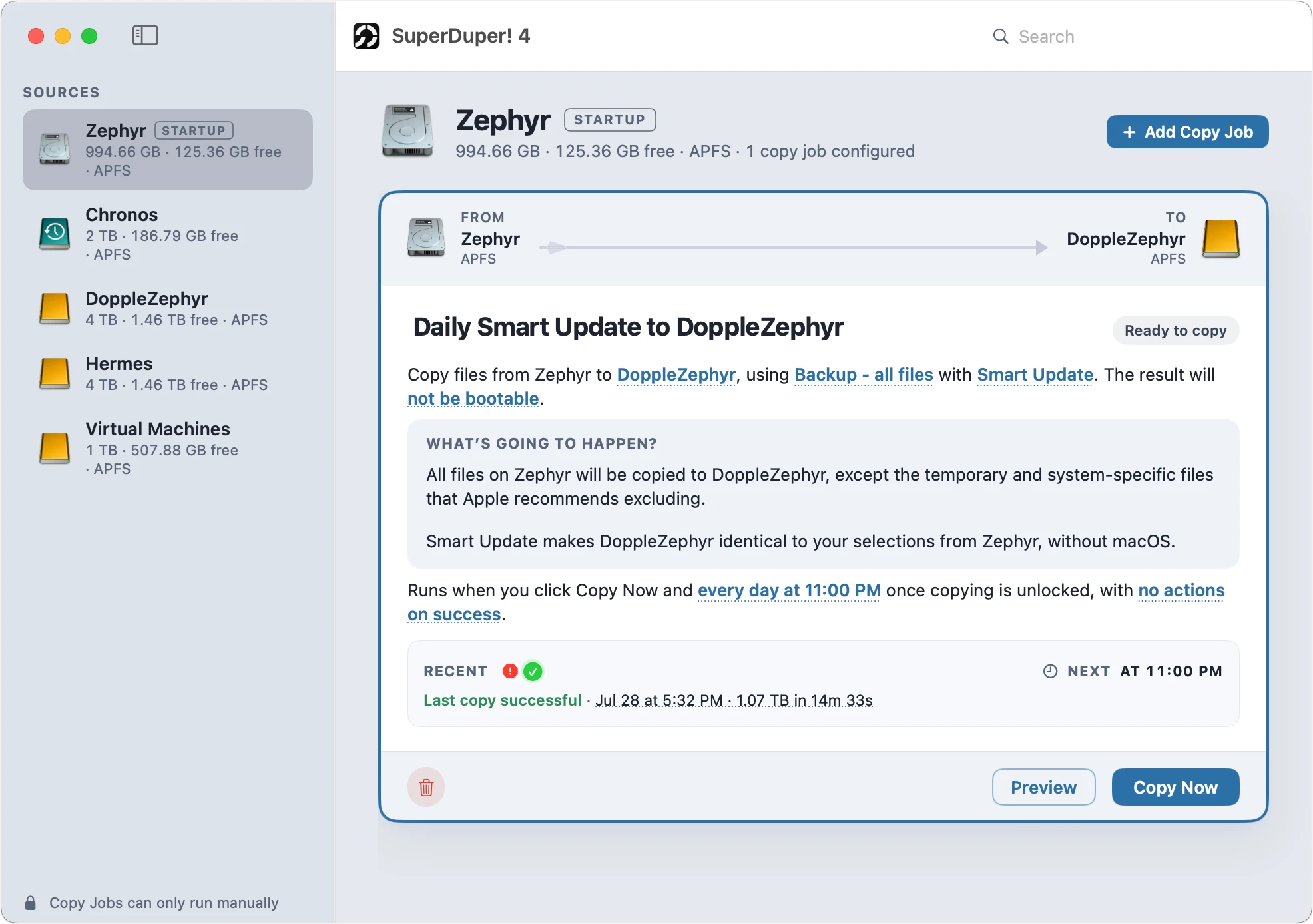This screenshot has width=1313, height=924.
Task: Click the Hermes drive icon
Action: click(x=55, y=373)
